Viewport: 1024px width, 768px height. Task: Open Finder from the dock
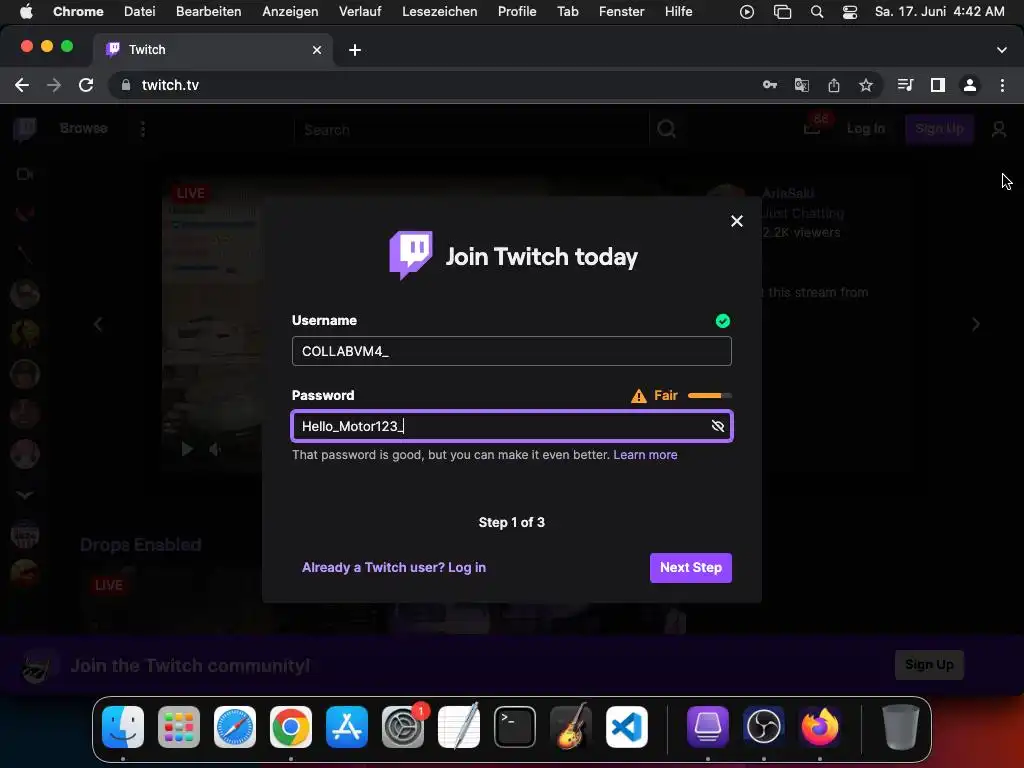point(123,727)
